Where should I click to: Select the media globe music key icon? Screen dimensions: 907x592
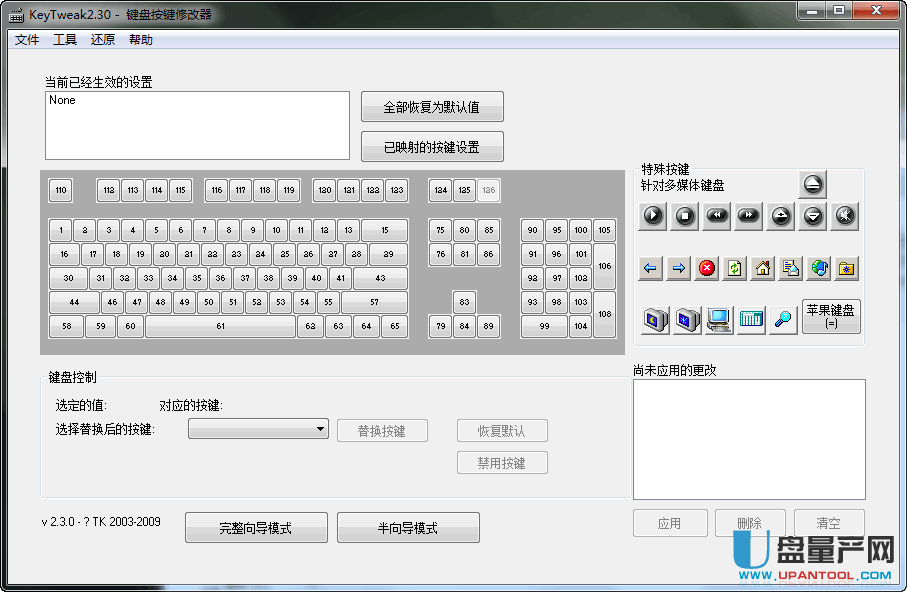coord(819,269)
